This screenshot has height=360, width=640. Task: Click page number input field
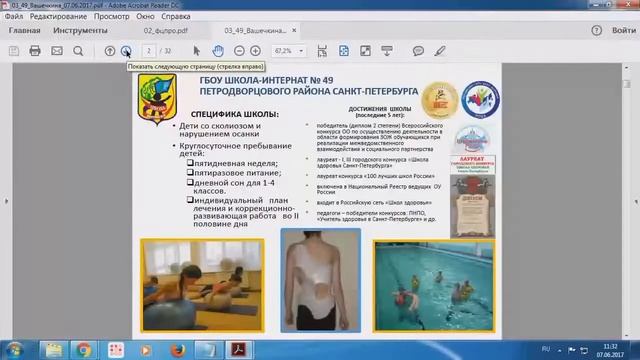point(149,51)
